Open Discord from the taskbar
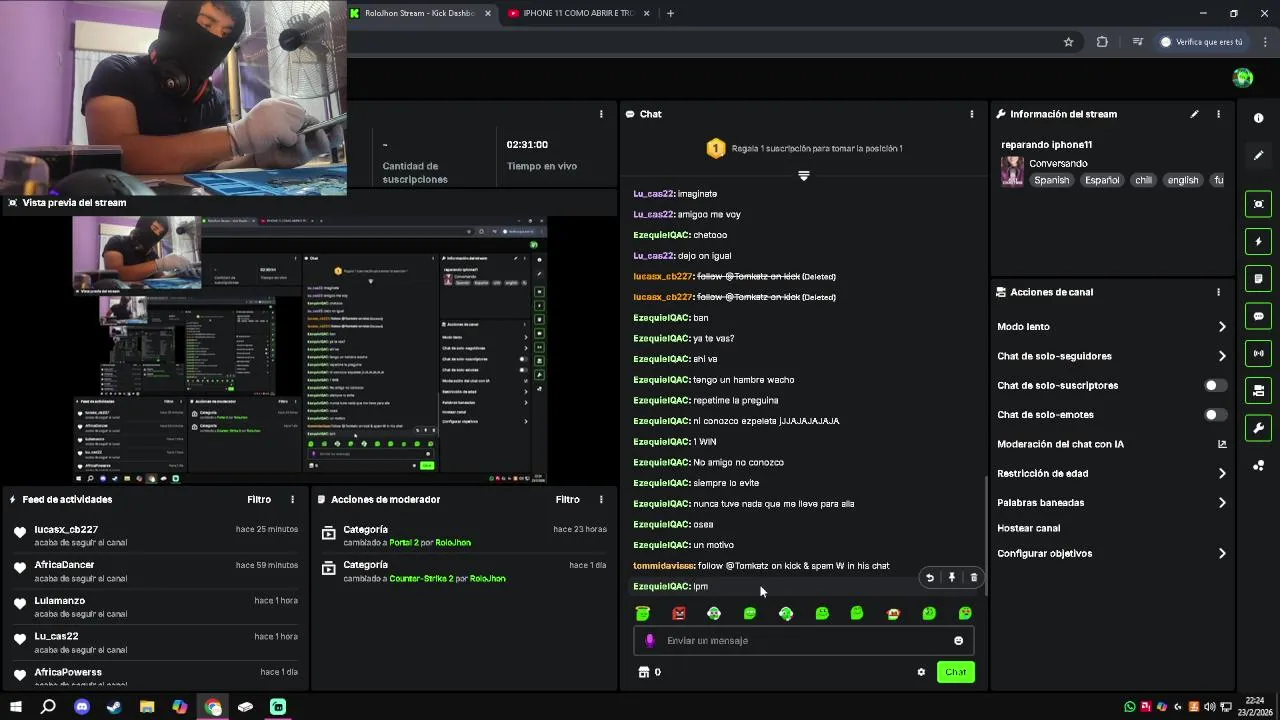 tap(82, 707)
